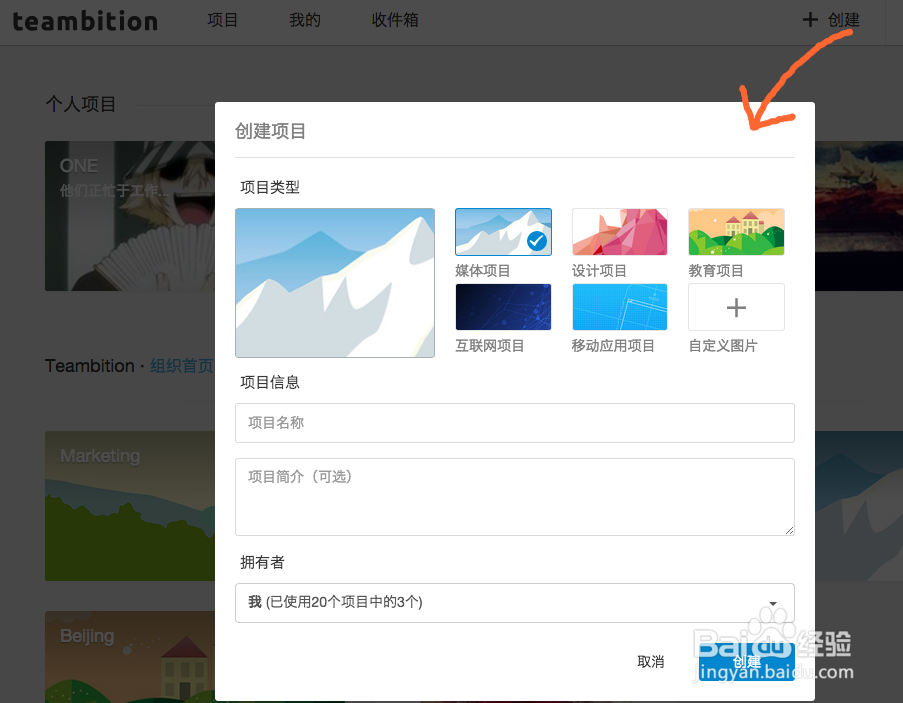Click the 拥有者 section label
Viewport: 903px width, 703px height.
[x=263, y=562]
